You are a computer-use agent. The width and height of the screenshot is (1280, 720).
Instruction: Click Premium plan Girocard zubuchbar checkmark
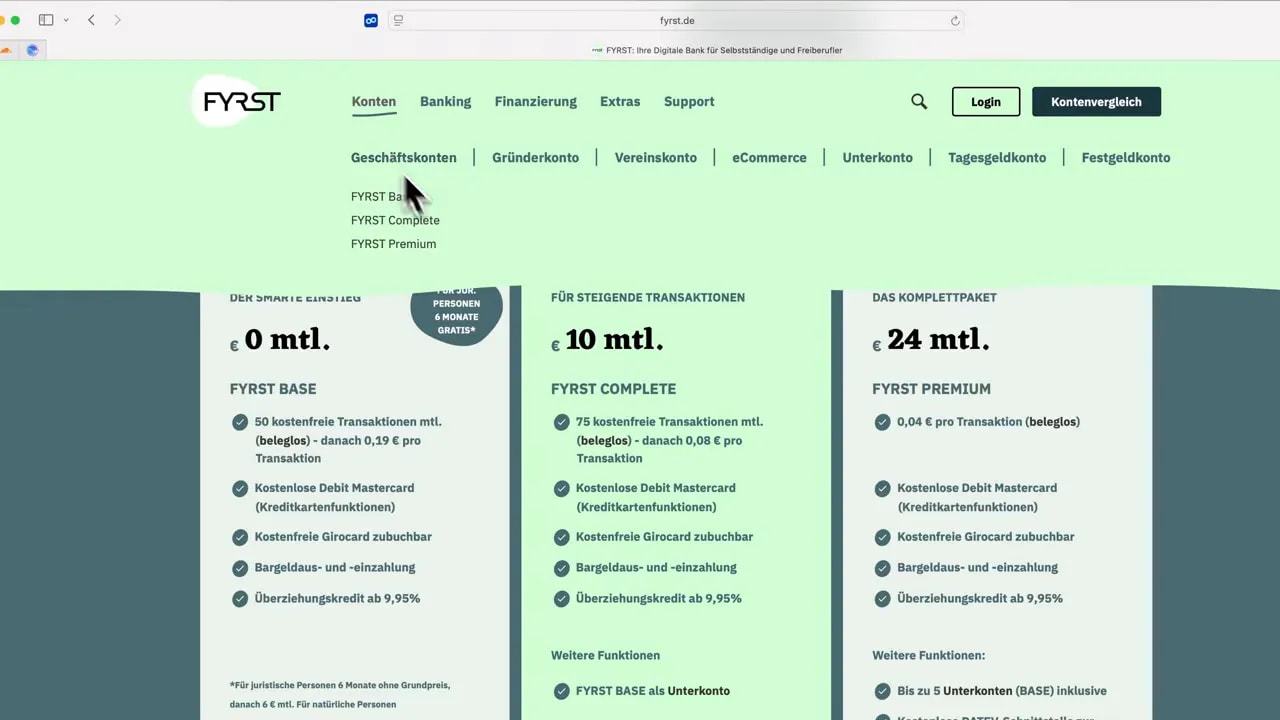[882, 537]
